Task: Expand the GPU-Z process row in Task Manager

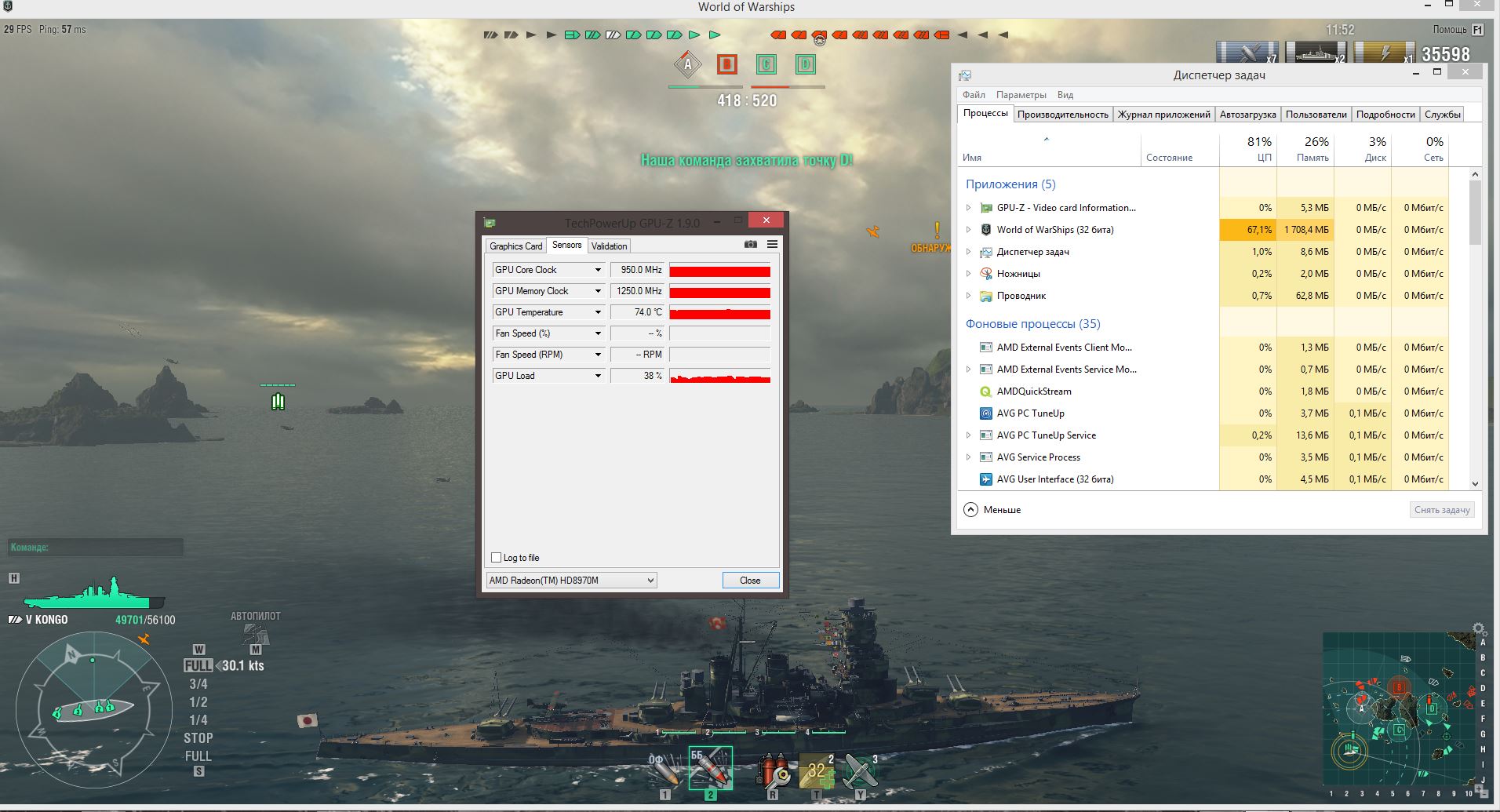Action: tap(968, 208)
